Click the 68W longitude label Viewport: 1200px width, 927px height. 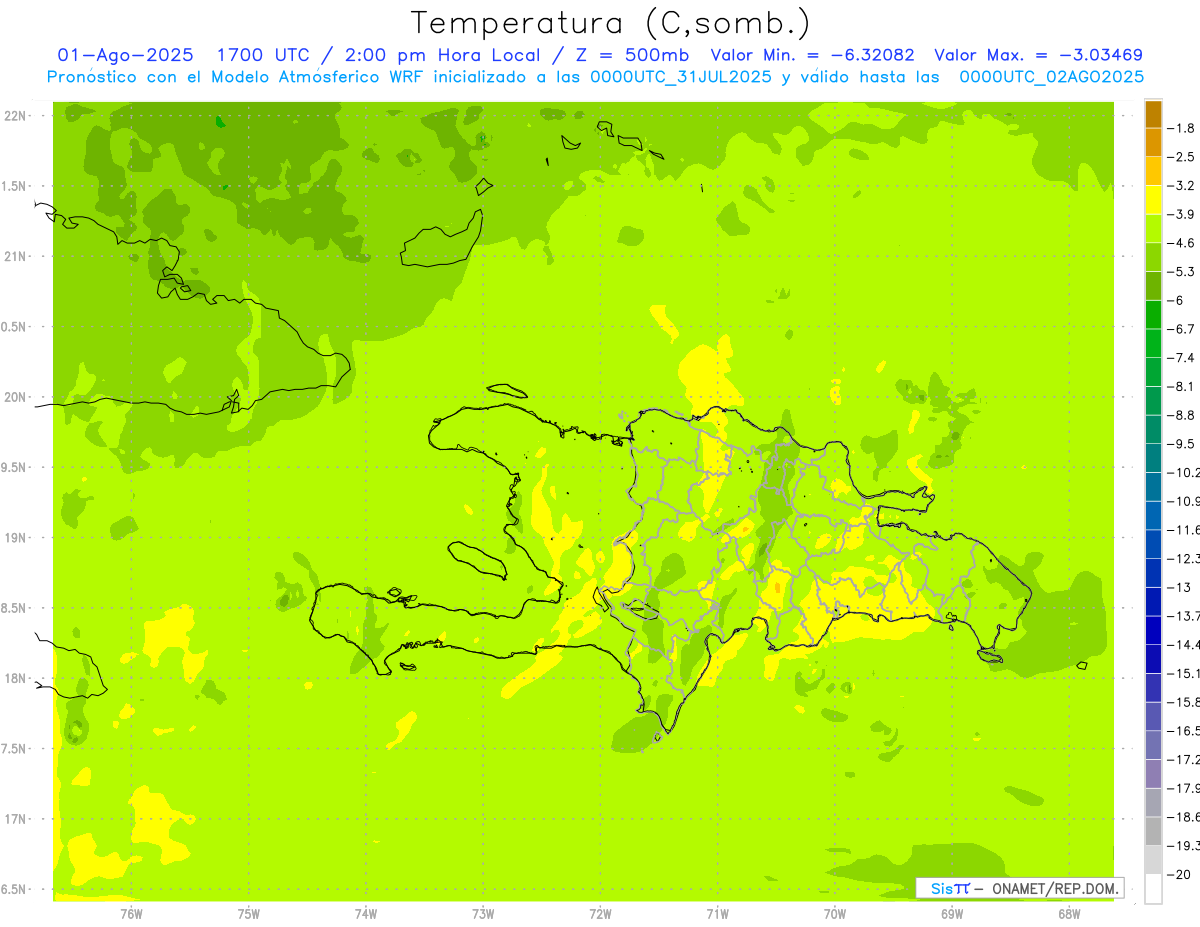(x=1068, y=914)
